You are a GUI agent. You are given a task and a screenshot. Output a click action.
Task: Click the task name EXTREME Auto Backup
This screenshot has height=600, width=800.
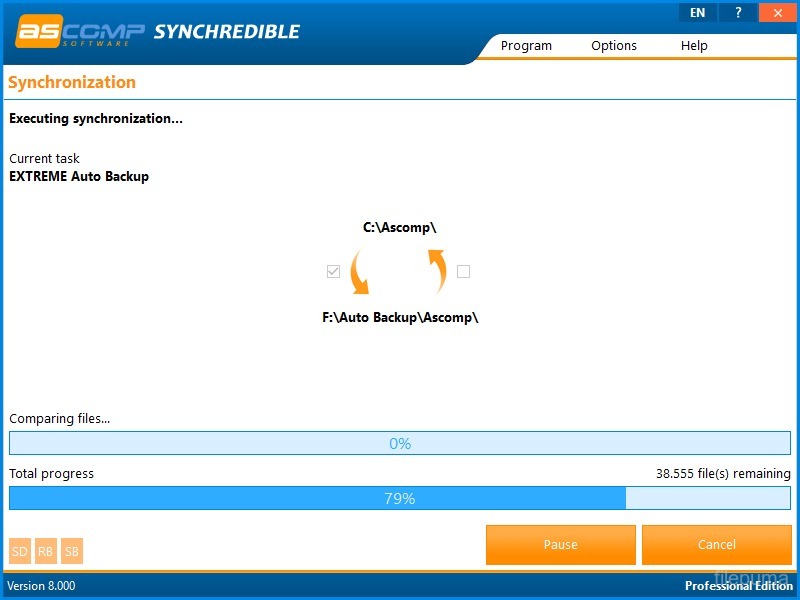[79, 177]
